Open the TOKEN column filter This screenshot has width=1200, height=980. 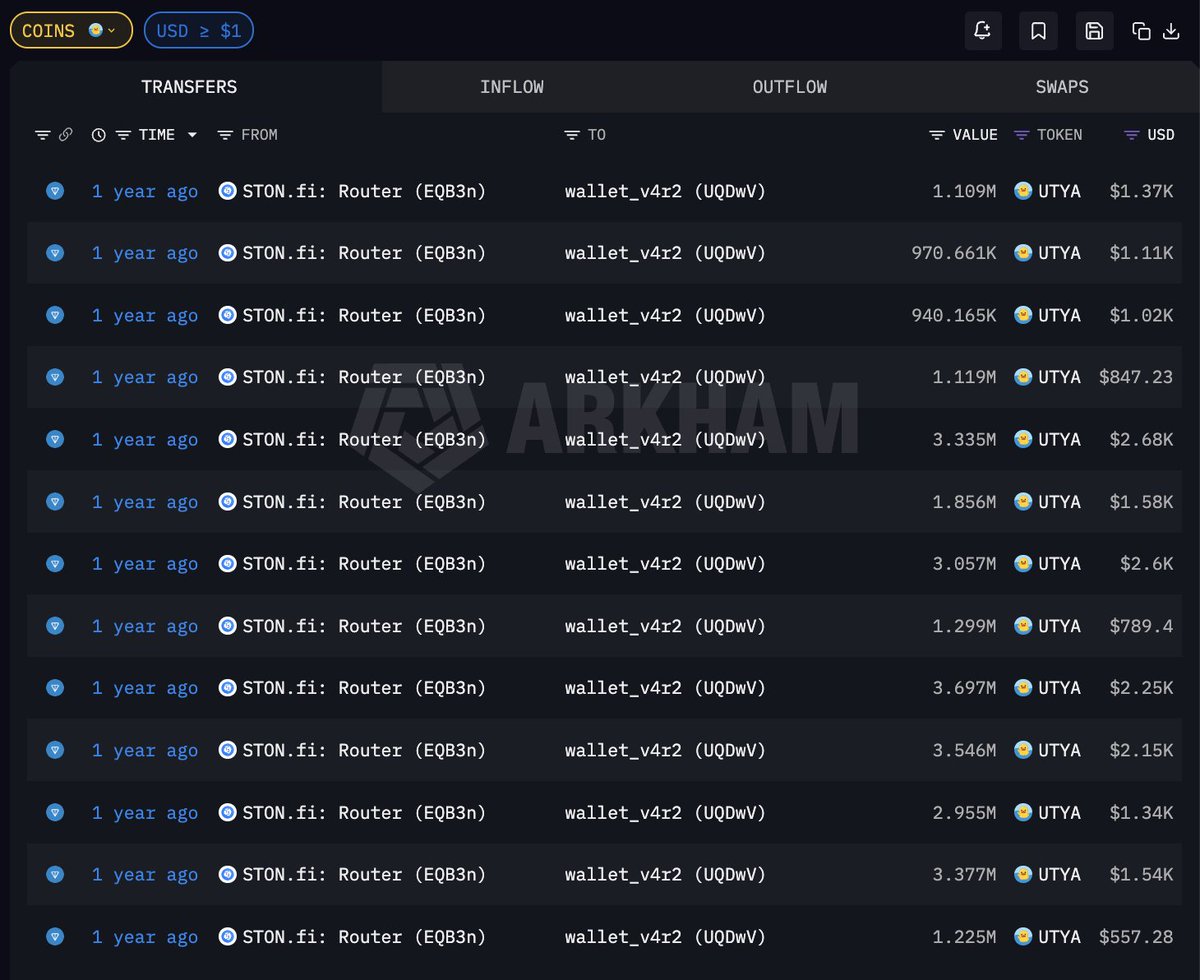click(1021, 135)
